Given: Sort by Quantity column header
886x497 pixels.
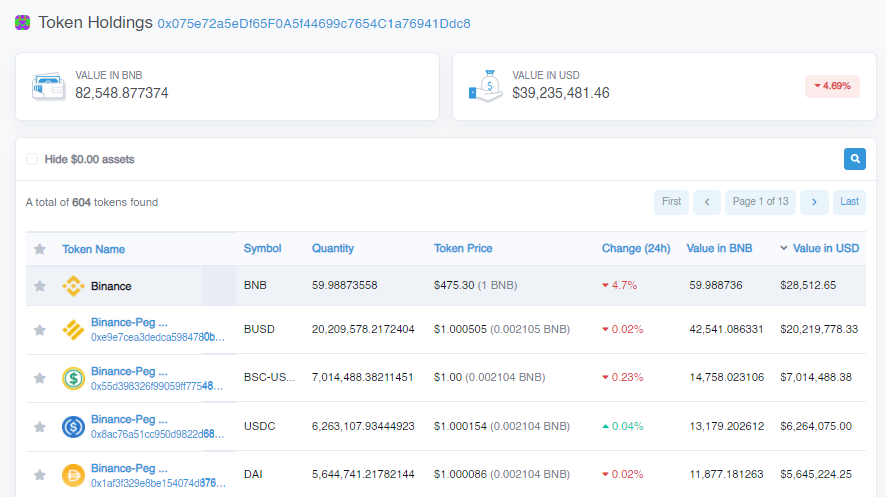Looking at the screenshot, I should (x=333, y=248).
